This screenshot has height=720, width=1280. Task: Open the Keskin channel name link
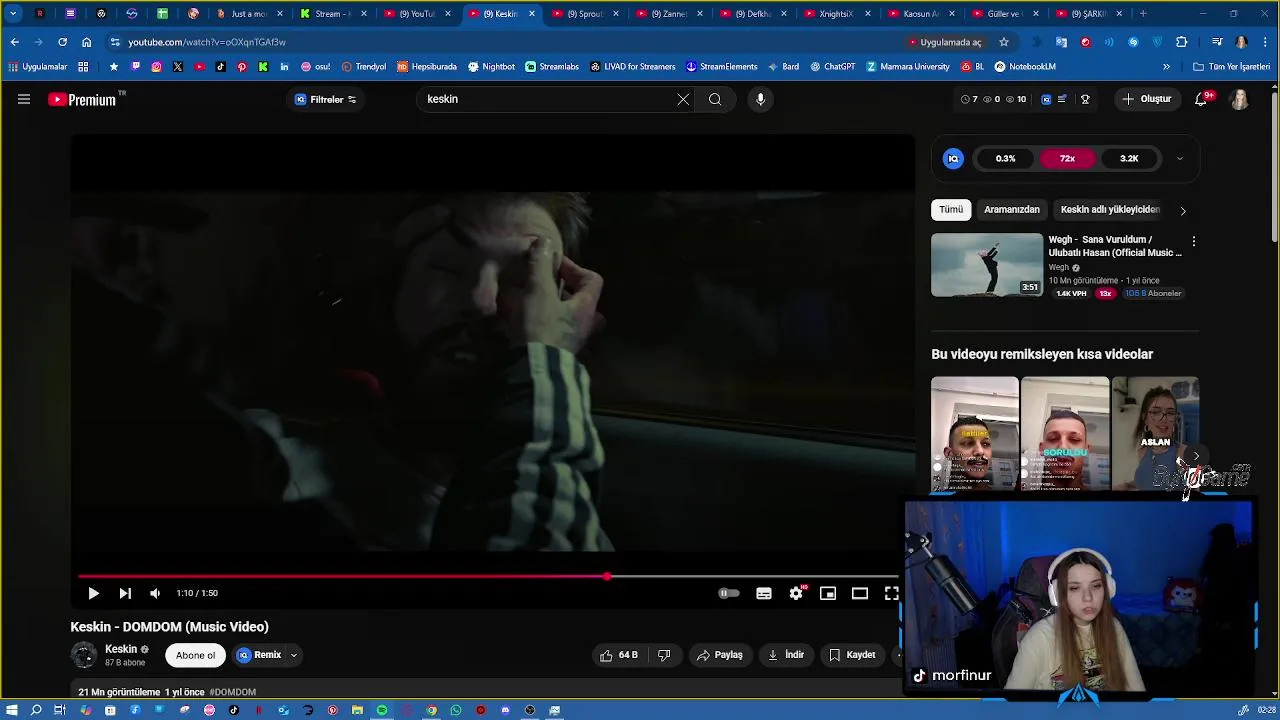point(121,649)
